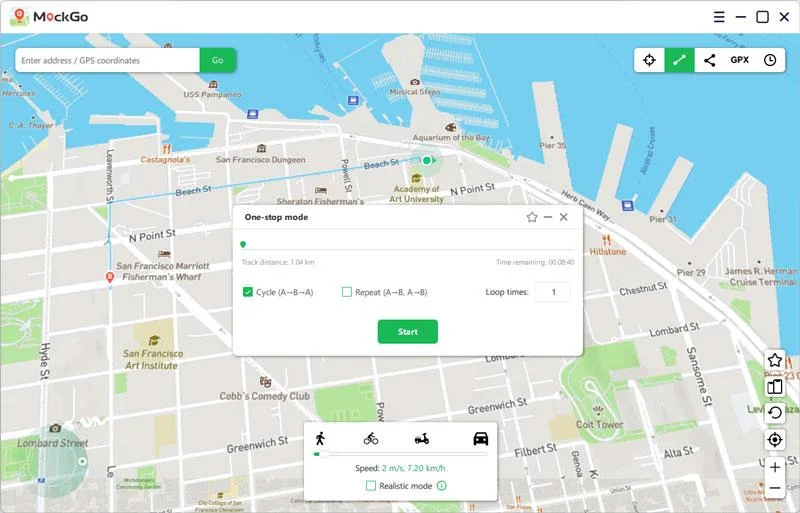Choose the car driving speed icon
The image size is (800, 513).
(x=480, y=438)
